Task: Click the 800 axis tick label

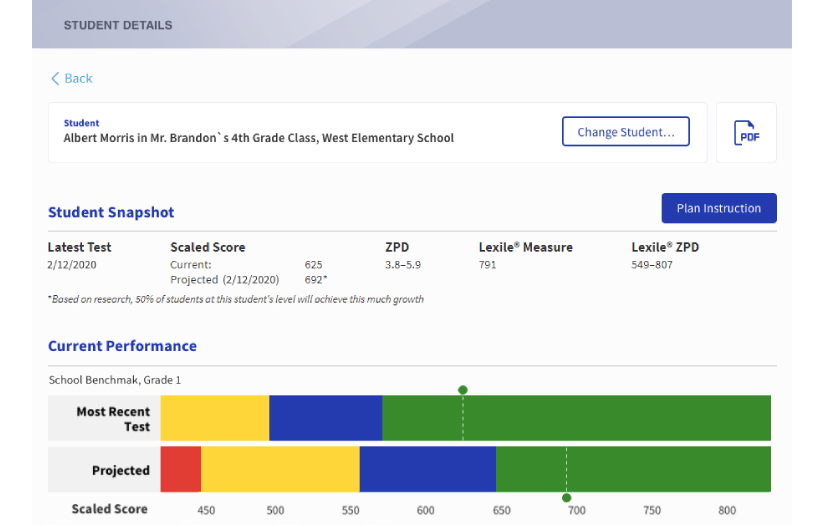Action: [727, 510]
